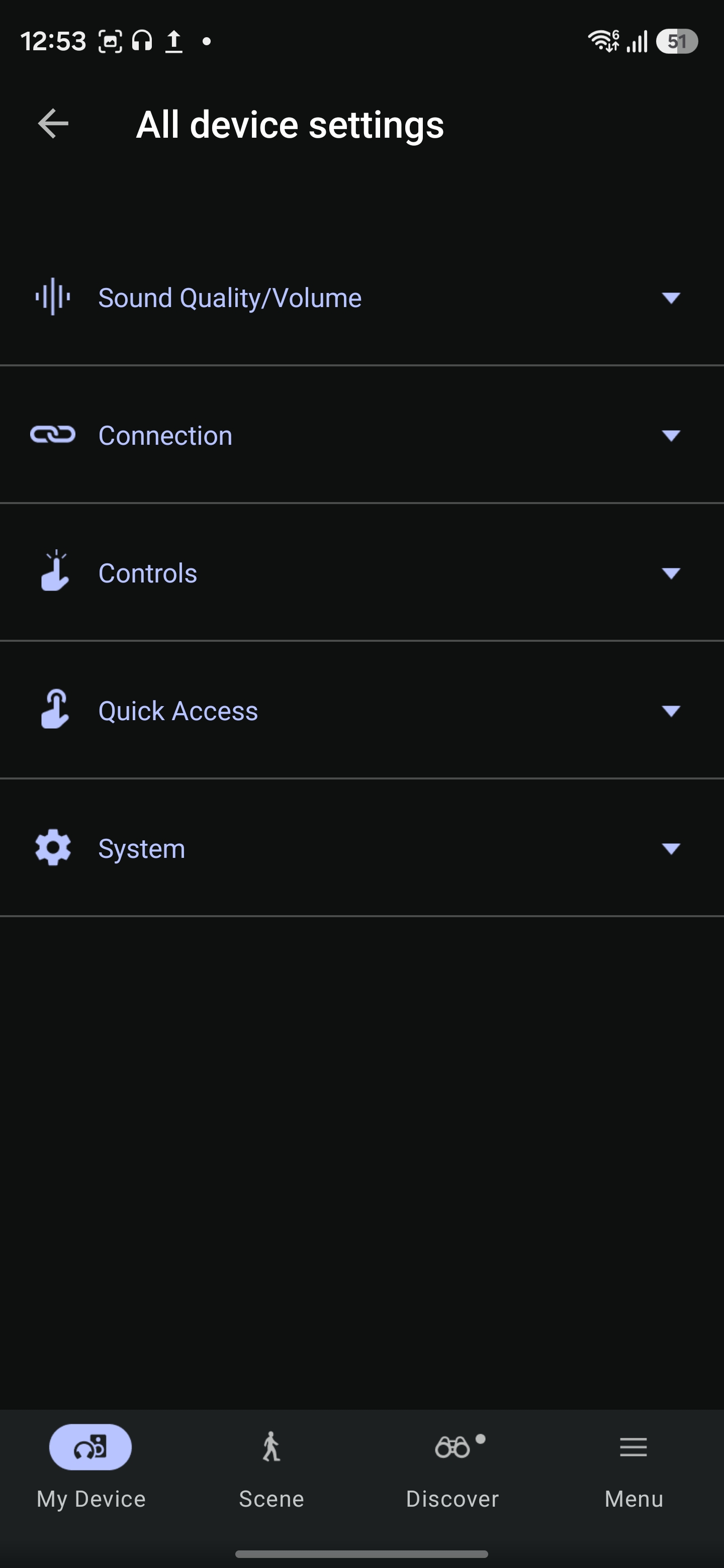Tap the battery indicator in status bar
The width and height of the screenshot is (724, 1568).
[x=676, y=41]
